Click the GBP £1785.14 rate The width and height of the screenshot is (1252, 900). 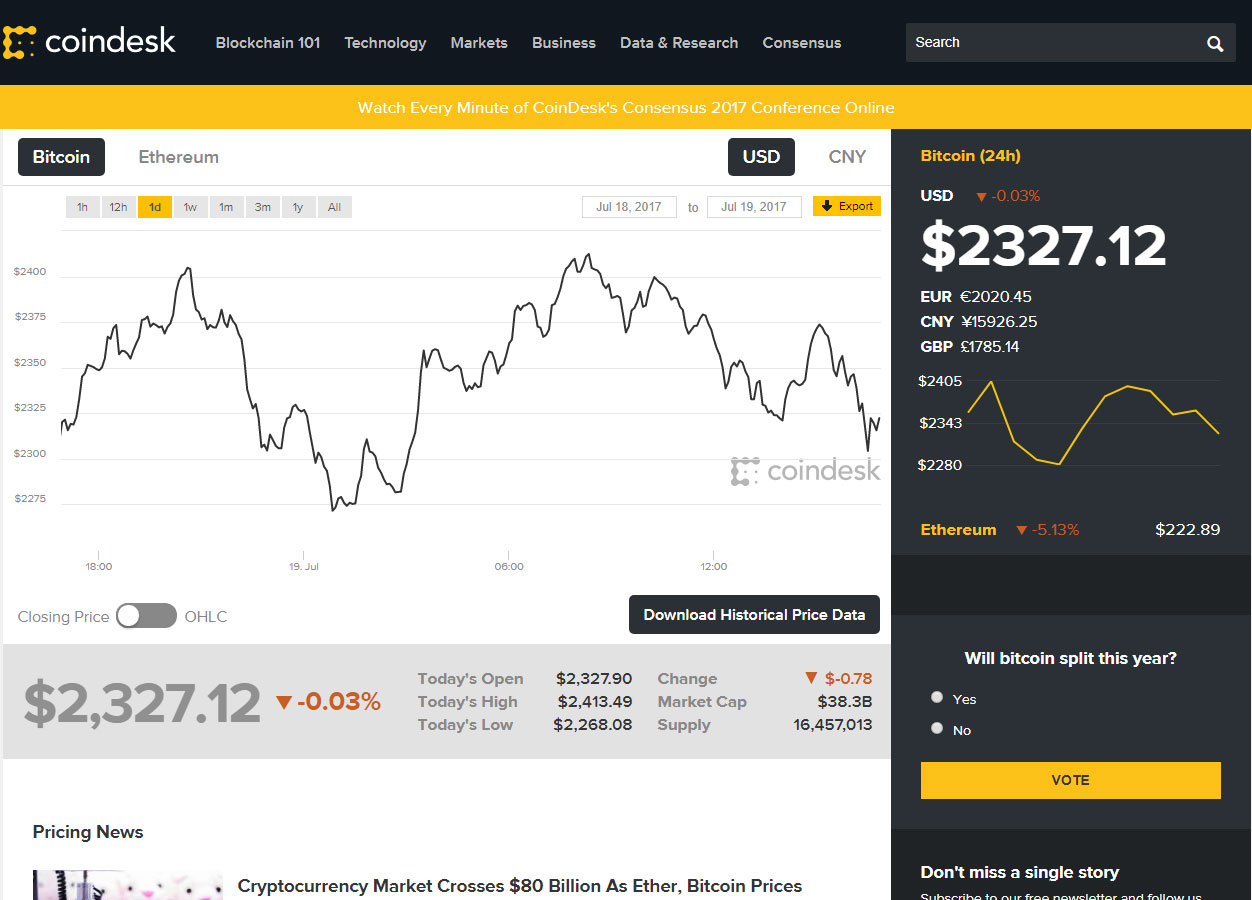(970, 347)
